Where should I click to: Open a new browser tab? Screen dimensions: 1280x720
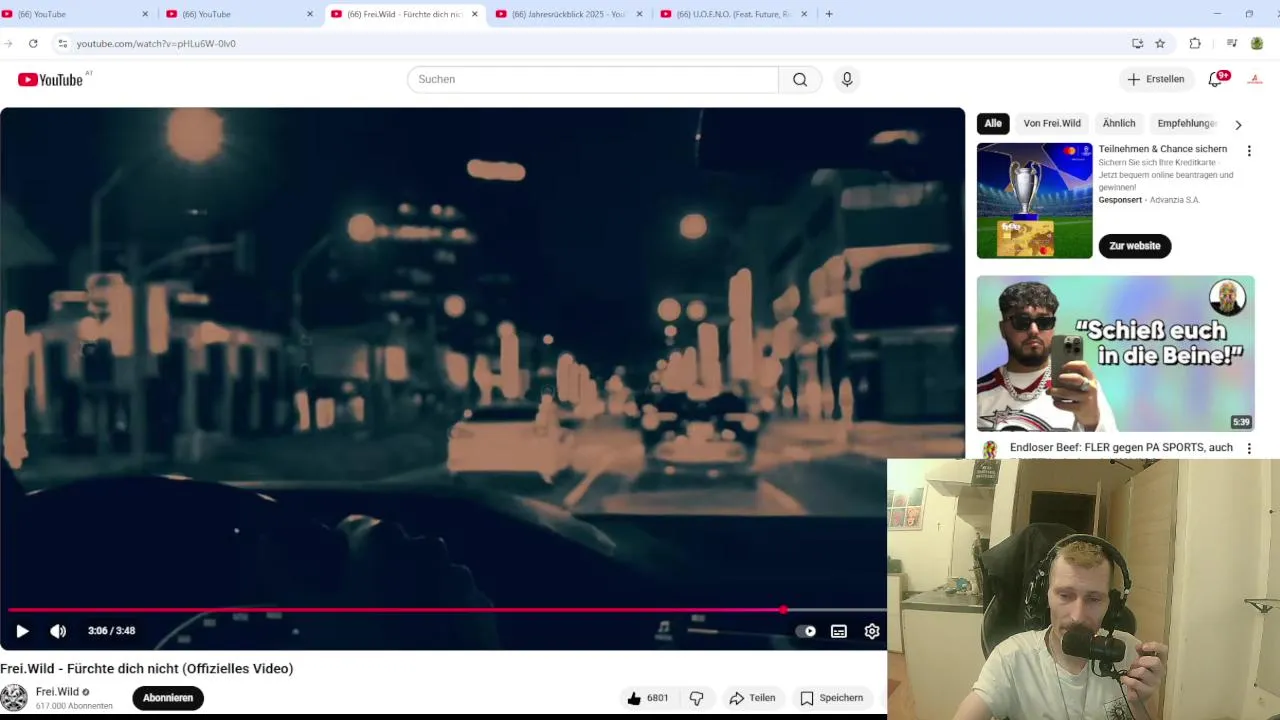[x=829, y=14]
